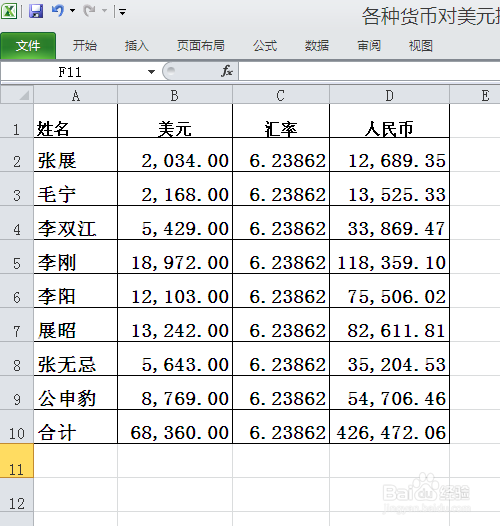This screenshot has height=526, width=500.
Task: Save the workbook with the floppy disk icon
Action: (36, 11)
